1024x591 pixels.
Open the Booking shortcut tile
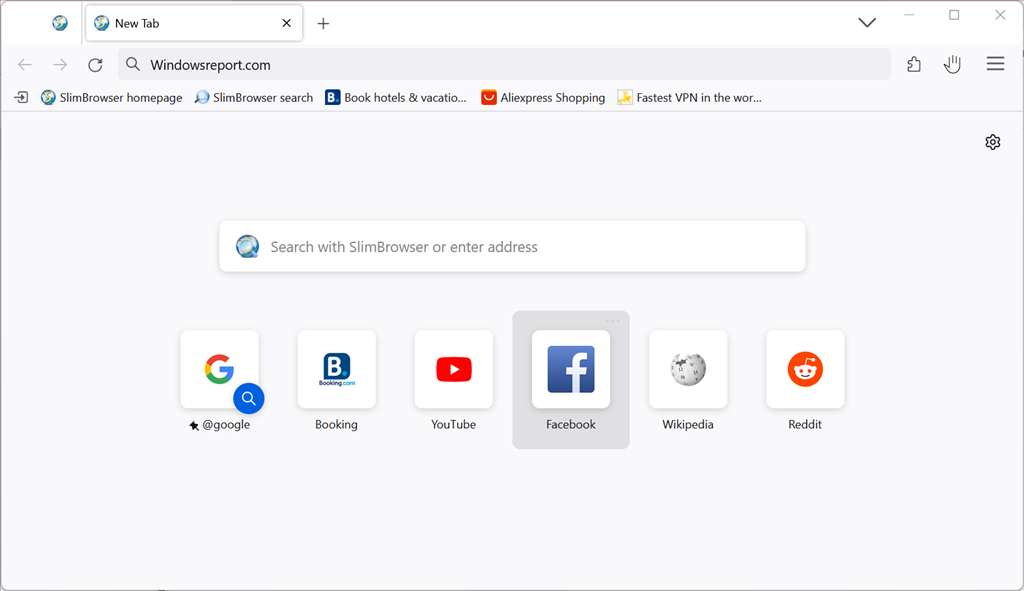point(336,369)
